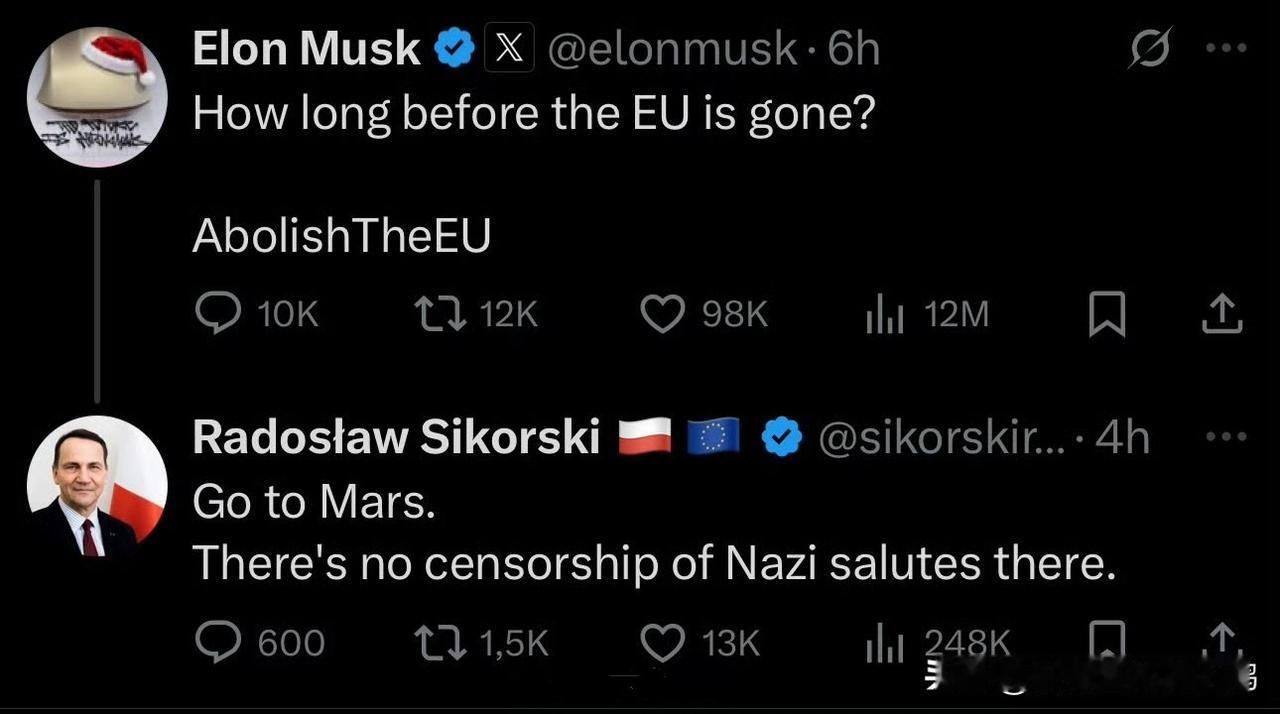Open Elon Musk's profile picture
This screenshot has height=714, width=1280.
click(97, 96)
